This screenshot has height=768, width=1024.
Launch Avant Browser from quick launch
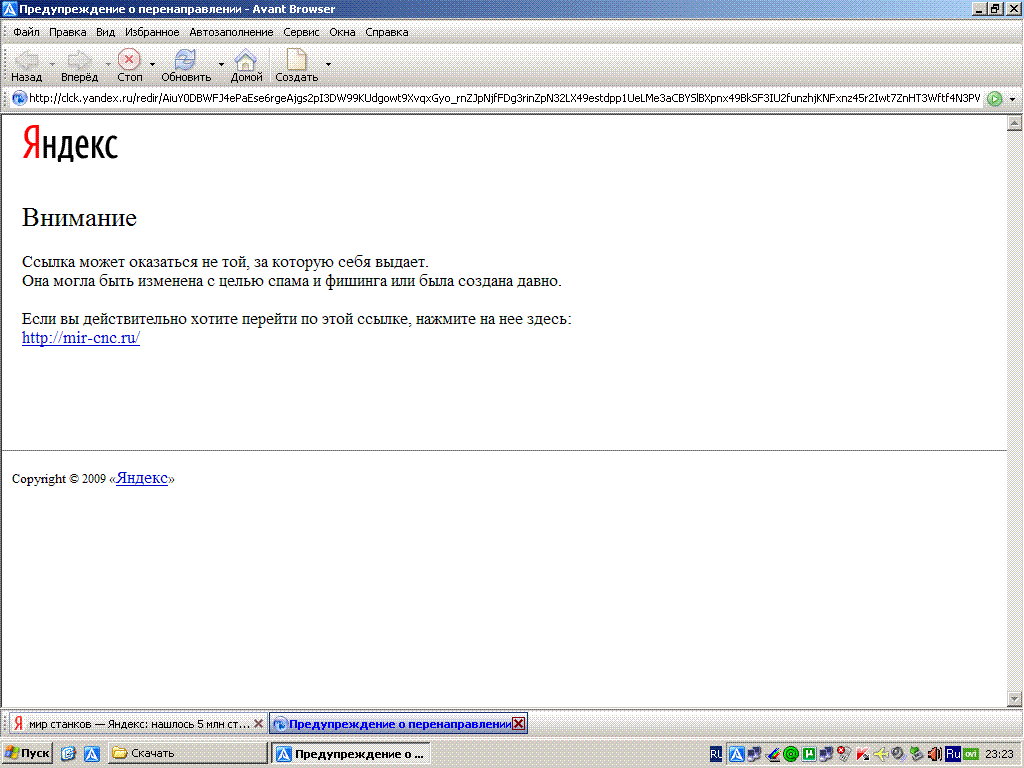91,753
